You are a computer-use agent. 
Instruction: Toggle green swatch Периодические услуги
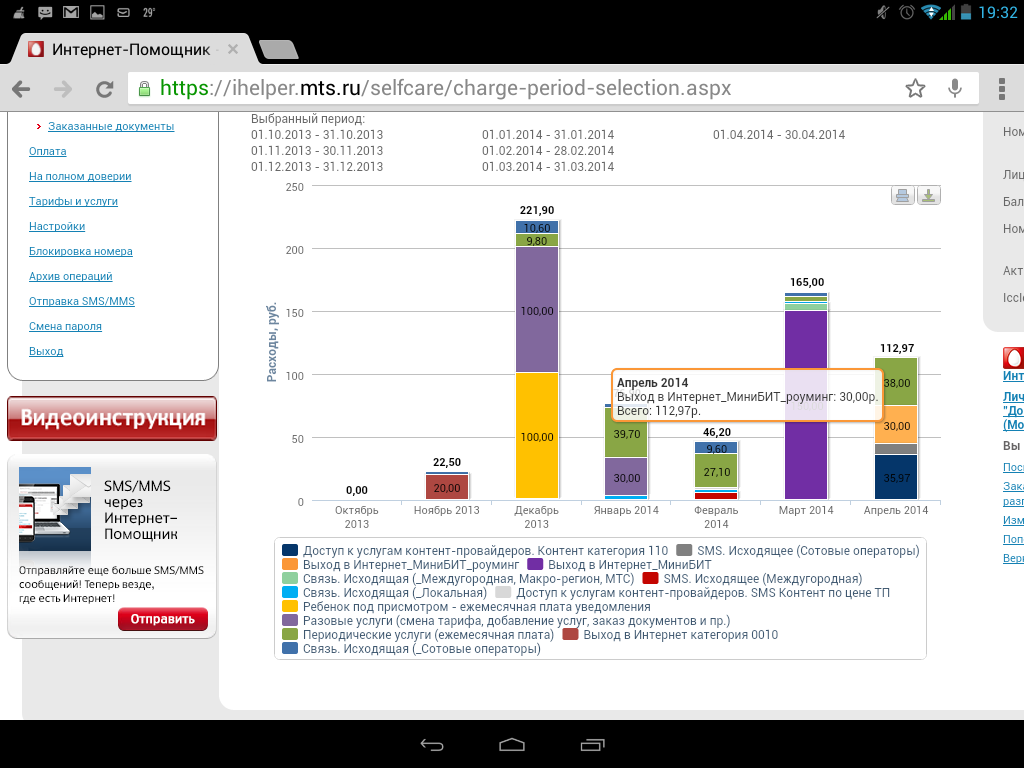[290, 635]
